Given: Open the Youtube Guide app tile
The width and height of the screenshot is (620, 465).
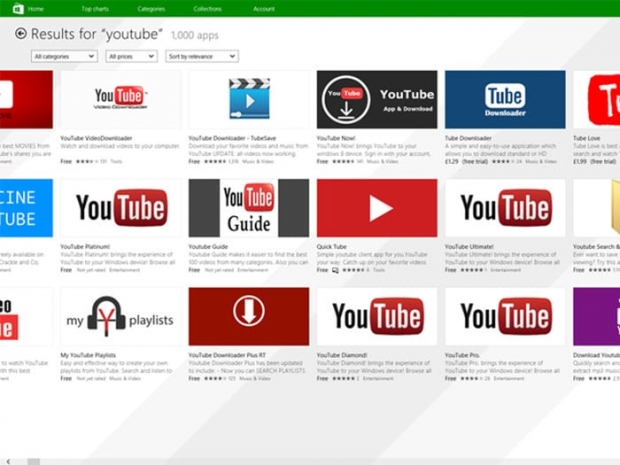Looking at the screenshot, I should tap(248, 208).
